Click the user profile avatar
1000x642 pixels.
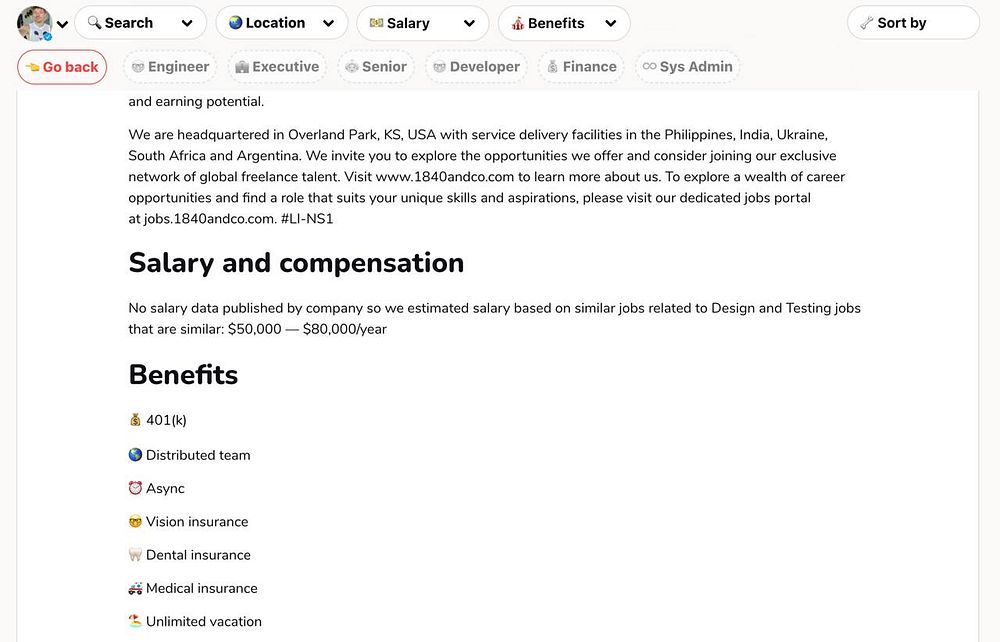point(35,22)
